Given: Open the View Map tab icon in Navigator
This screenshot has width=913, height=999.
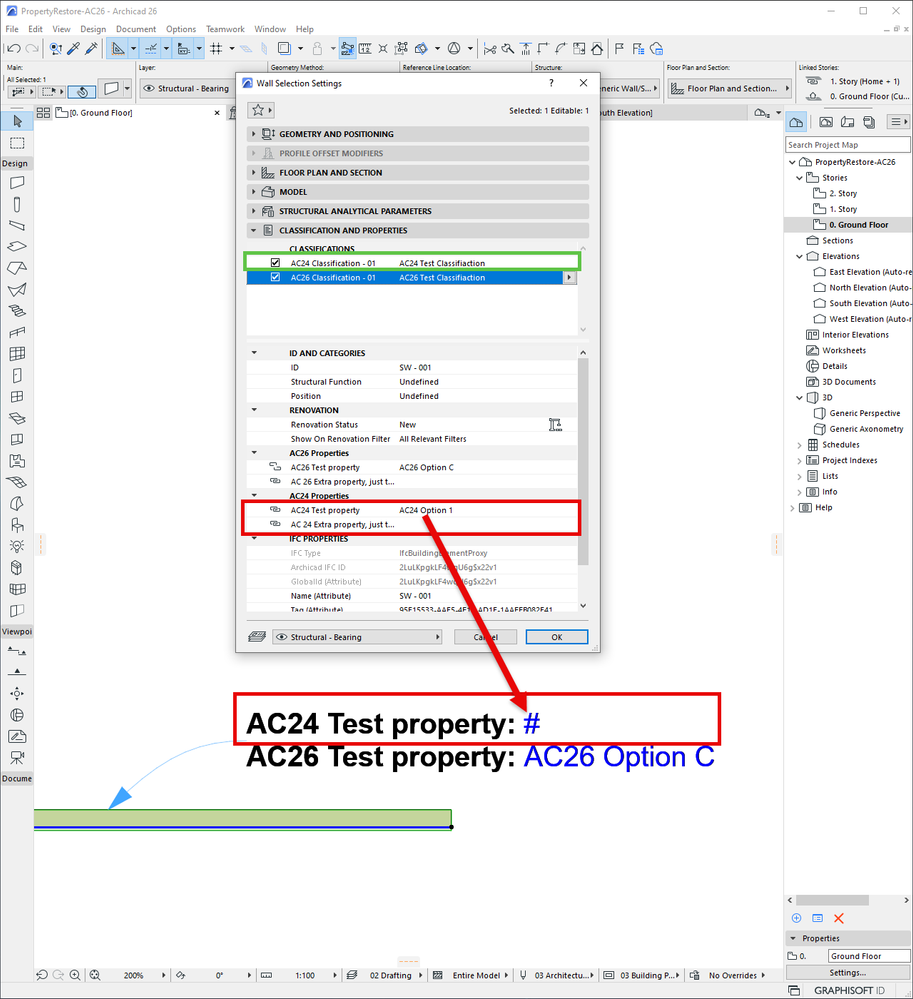Looking at the screenshot, I should [826, 122].
